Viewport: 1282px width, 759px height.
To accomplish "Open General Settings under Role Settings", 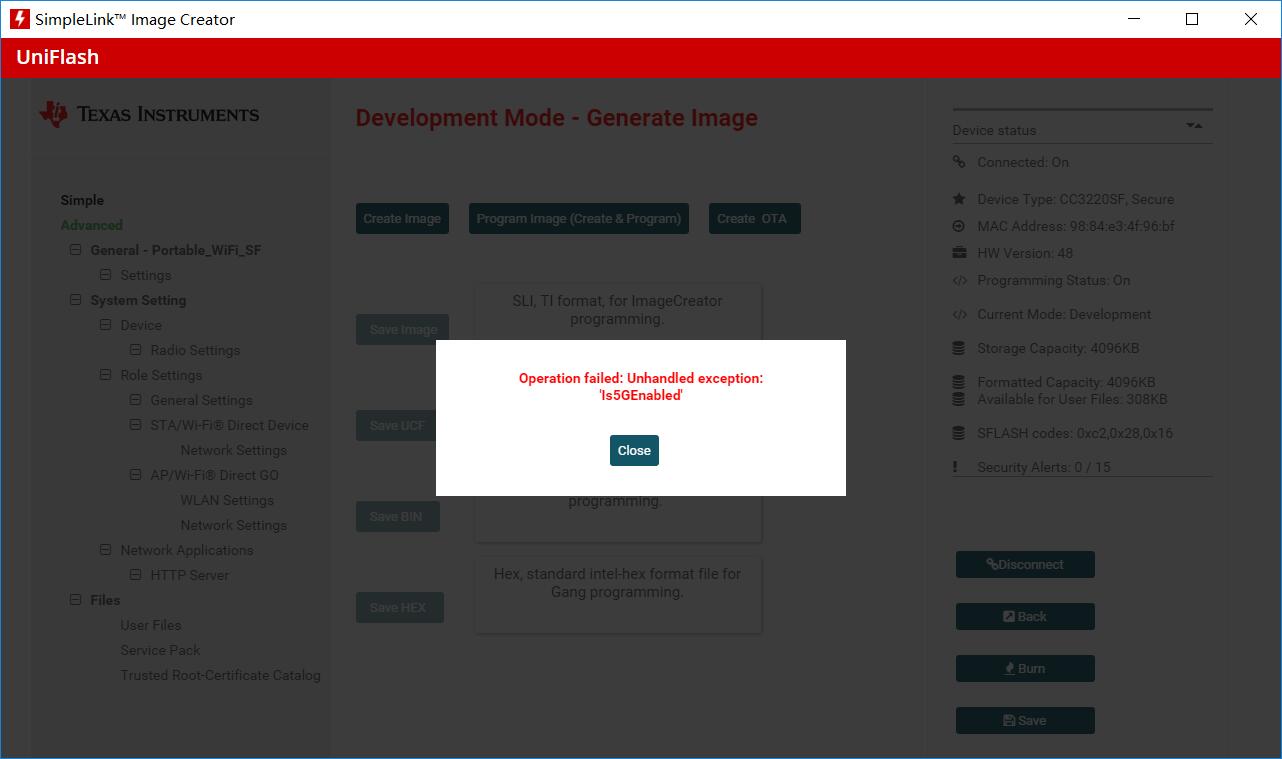I will (201, 400).
